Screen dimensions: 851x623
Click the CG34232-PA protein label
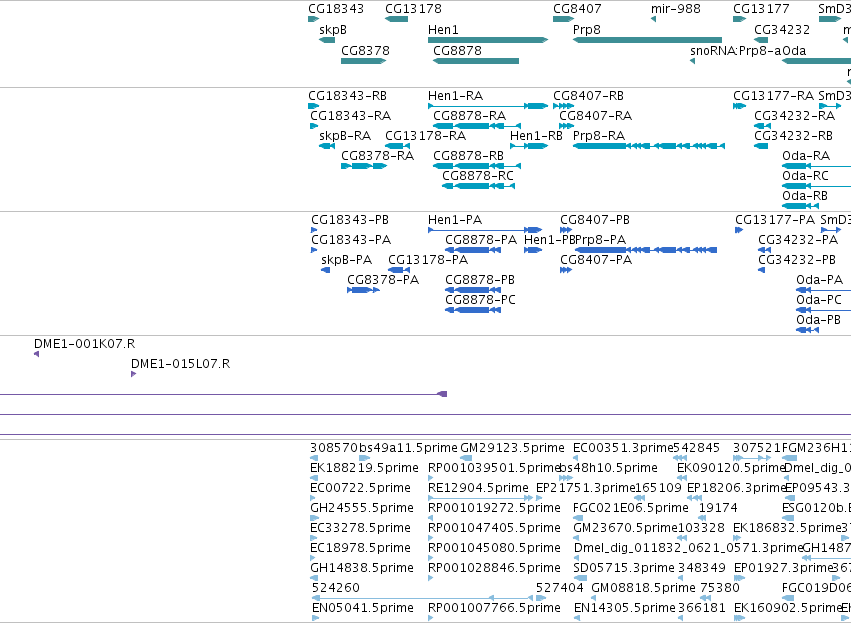coord(798,240)
